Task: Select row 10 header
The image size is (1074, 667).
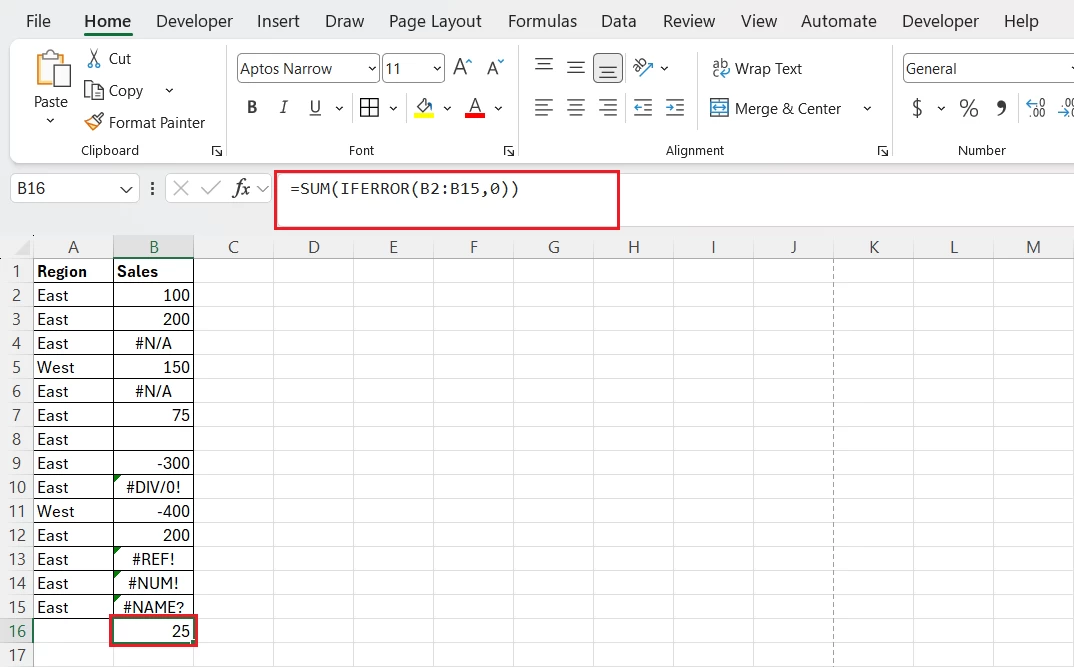Action: click(17, 487)
